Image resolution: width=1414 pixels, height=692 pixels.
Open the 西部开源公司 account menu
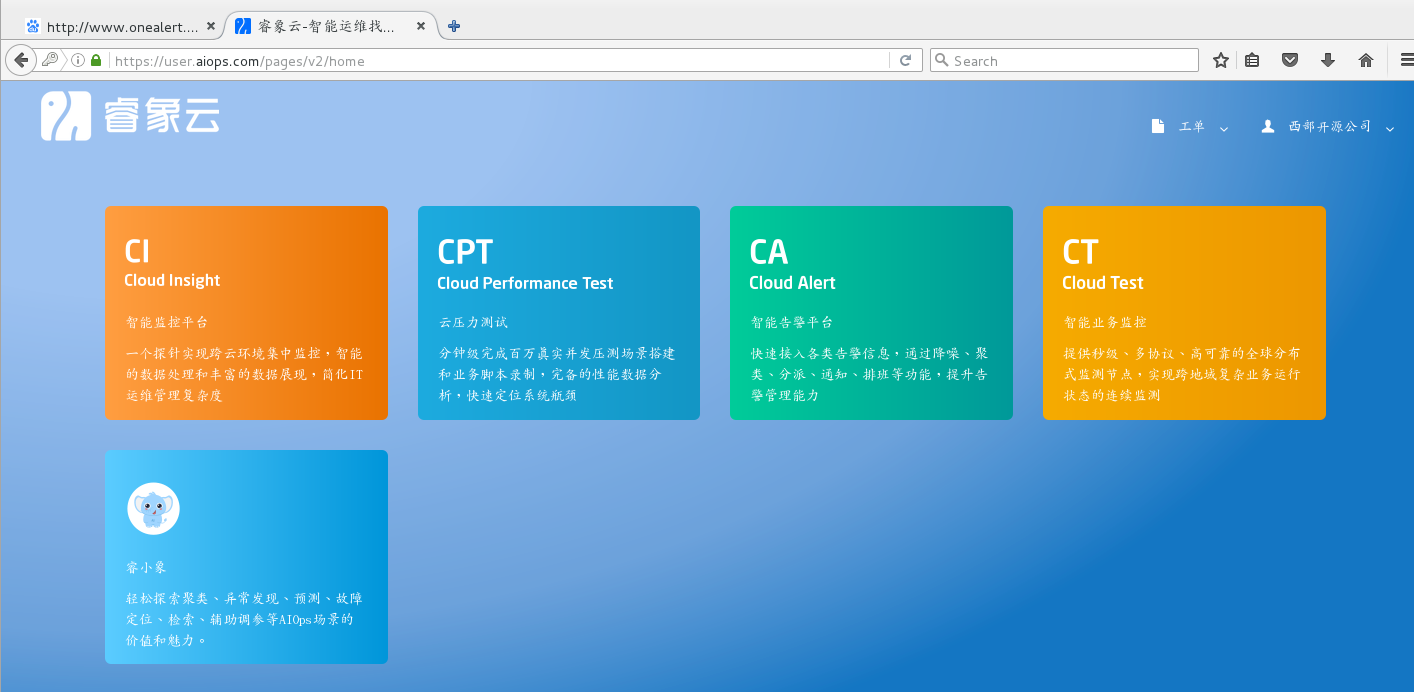click(x=1328, y=126)
